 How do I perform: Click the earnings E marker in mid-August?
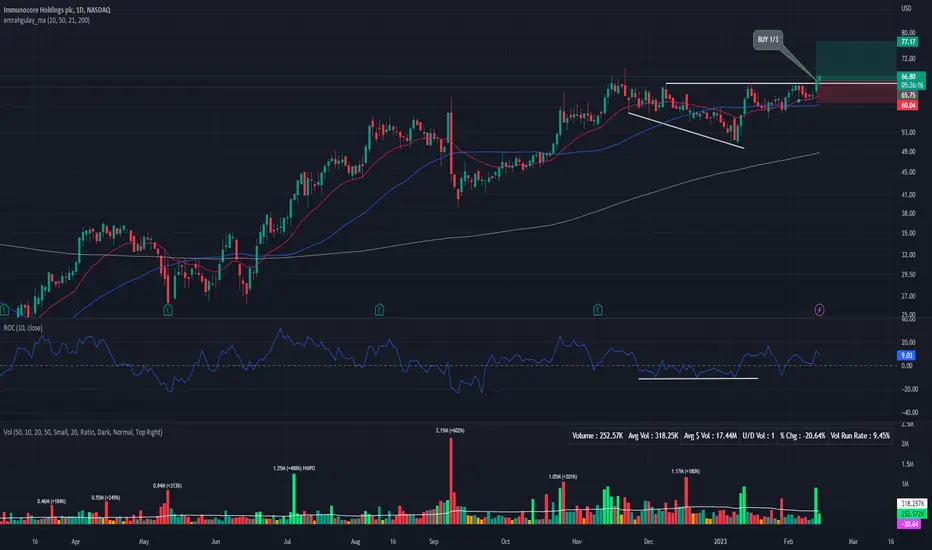click(379, 310)
